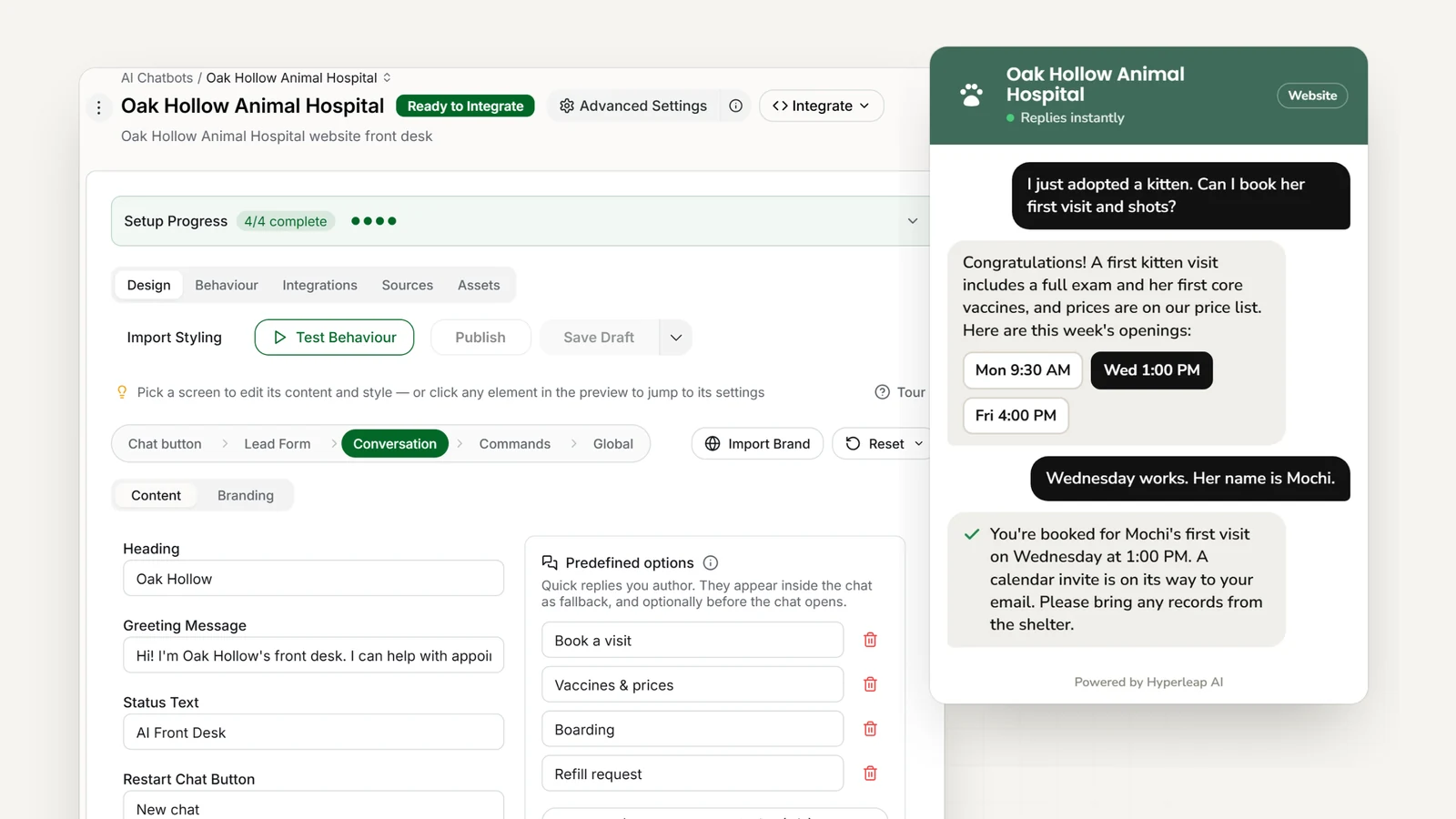
Task: Click the Heading field containing Oak Hollow
Action: [x=313, y=578]
